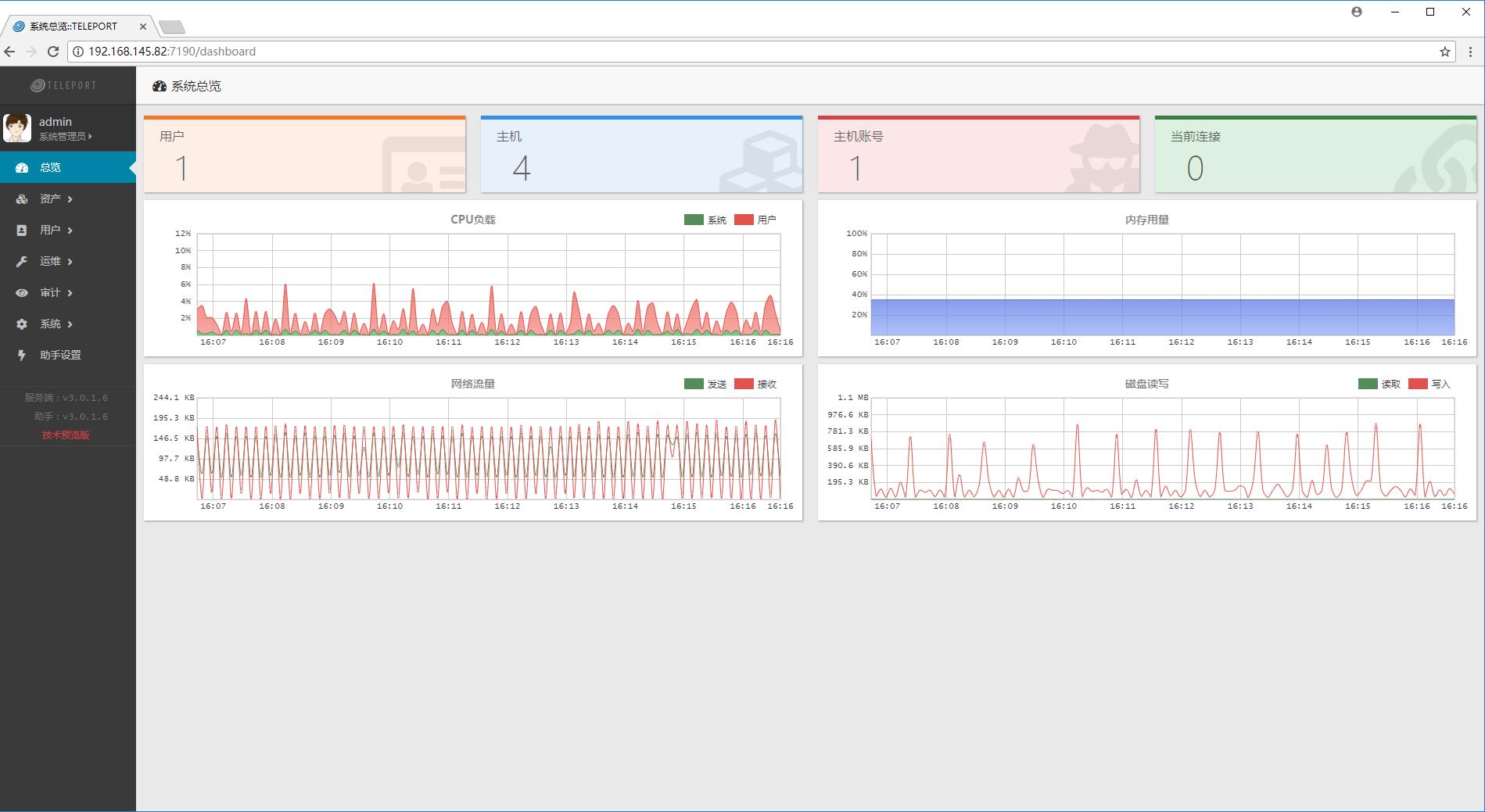The image size is (1485, 812).
Task: Click the 内存用量 chart title
Action: coord(1147,220)
